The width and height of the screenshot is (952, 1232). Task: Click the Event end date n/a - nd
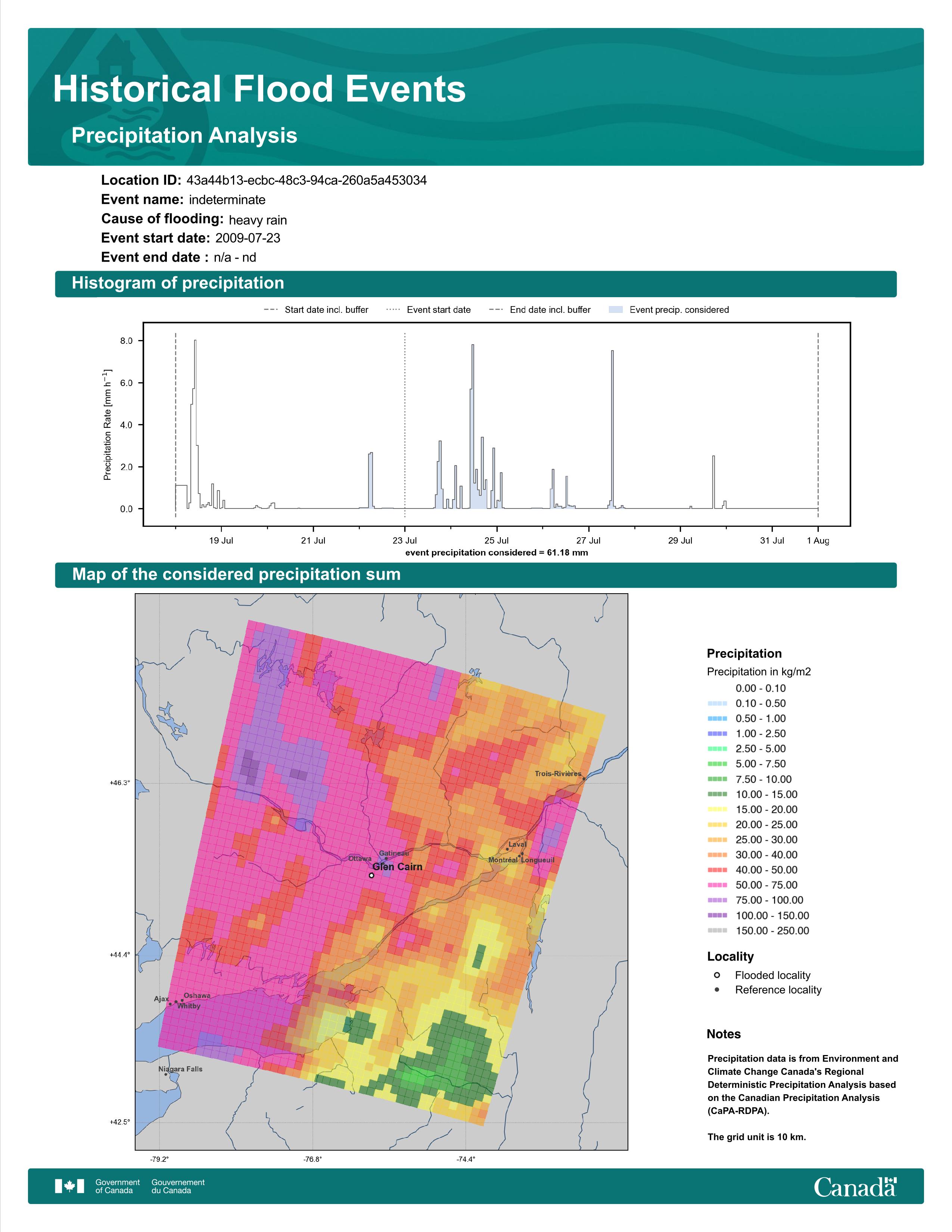[234, 257]
